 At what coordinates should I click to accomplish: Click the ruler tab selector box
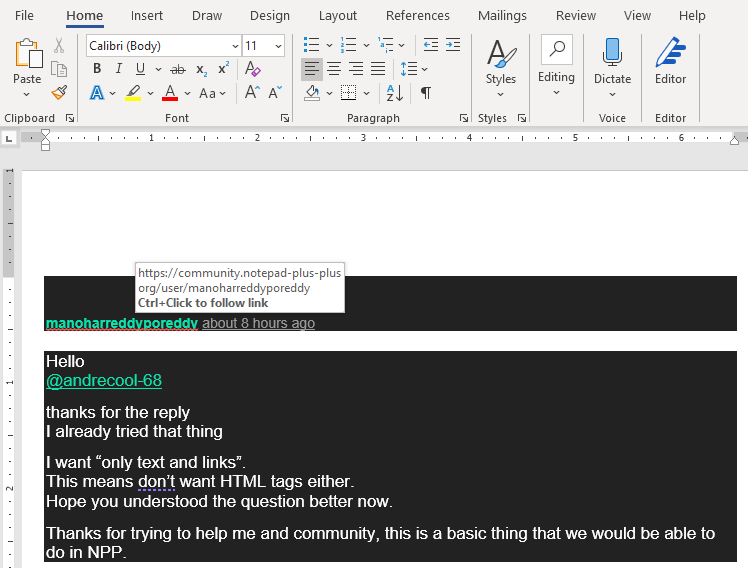point(9,138)
